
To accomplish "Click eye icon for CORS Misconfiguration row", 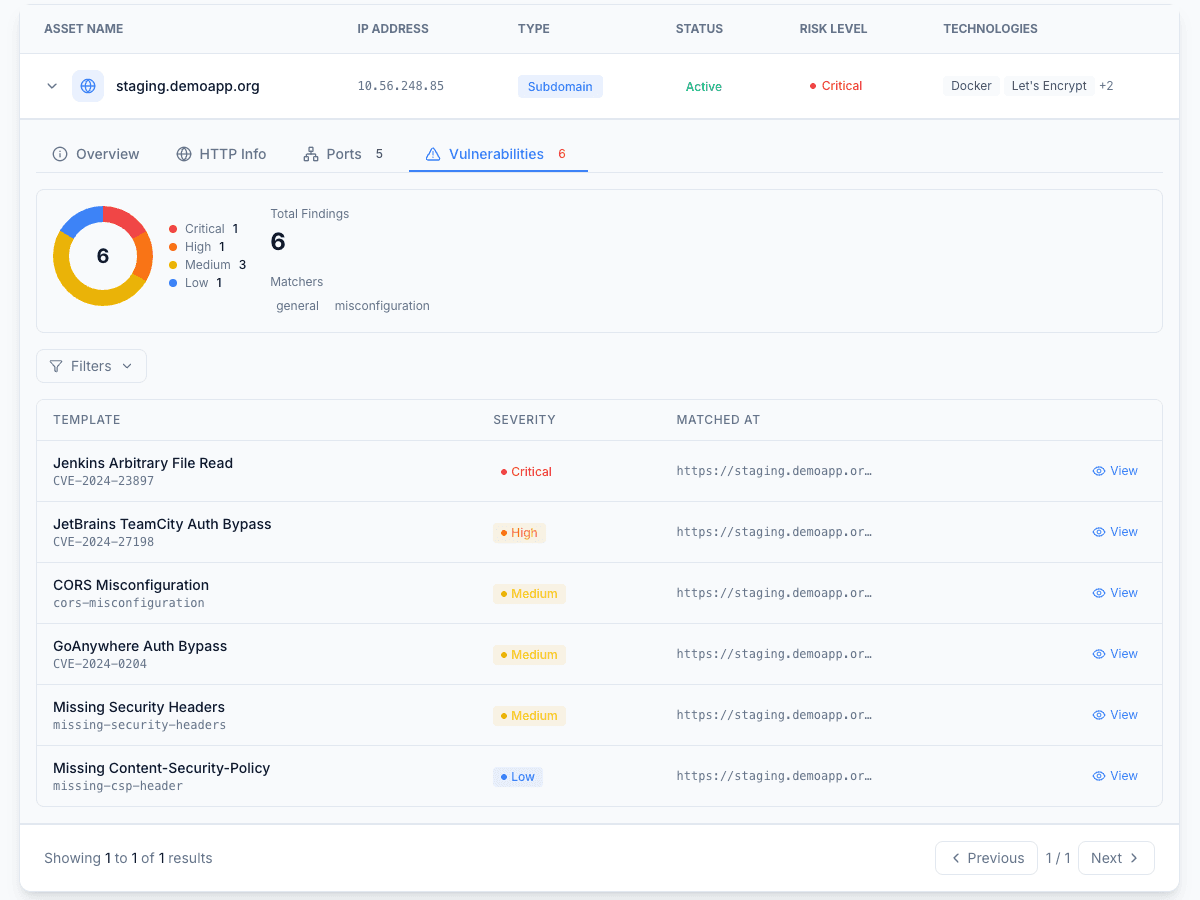I will click(1099, 593).
